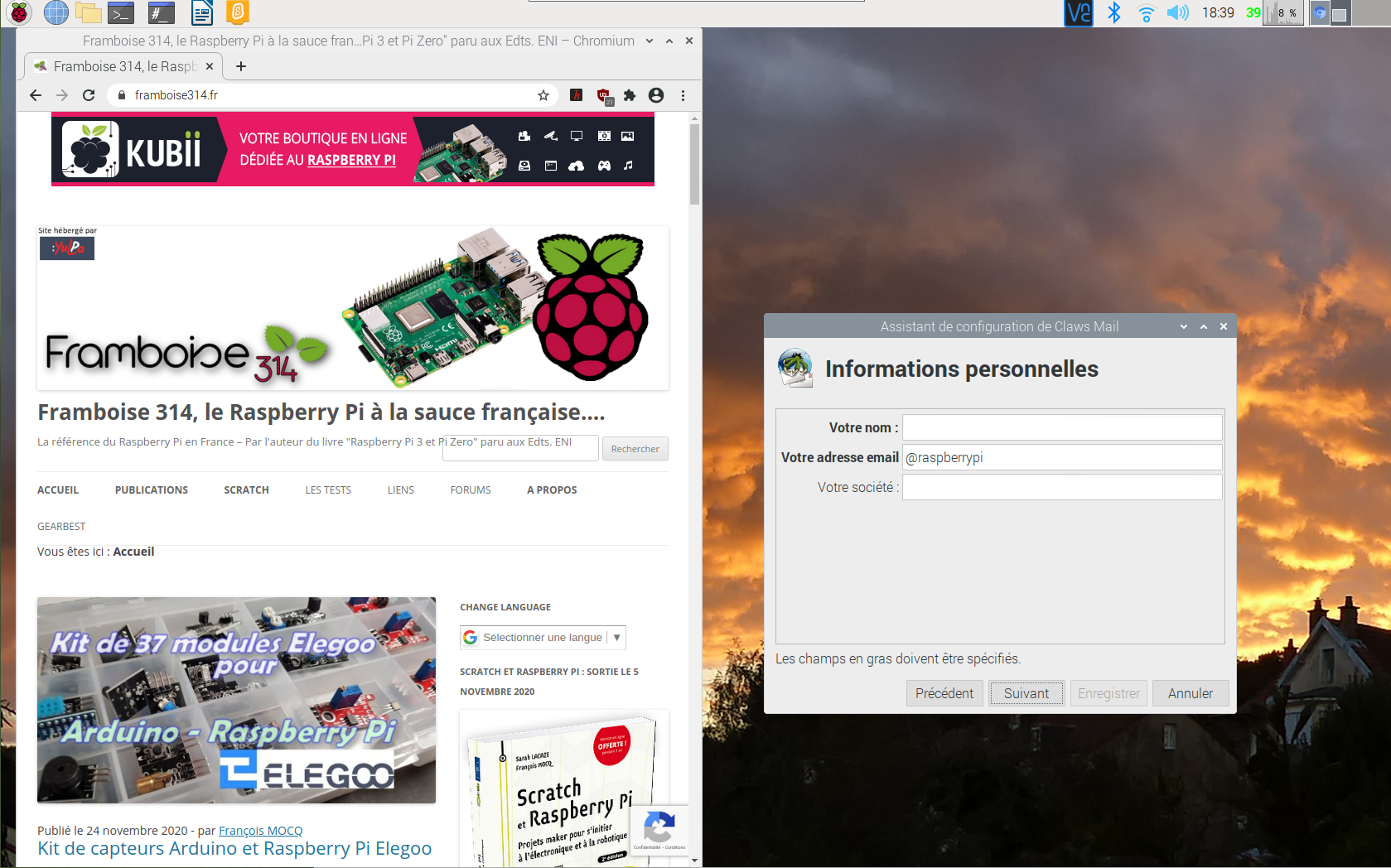Open the VNC server tray icon
Screen dimensions: 1391x868
tap(1078, 13)
